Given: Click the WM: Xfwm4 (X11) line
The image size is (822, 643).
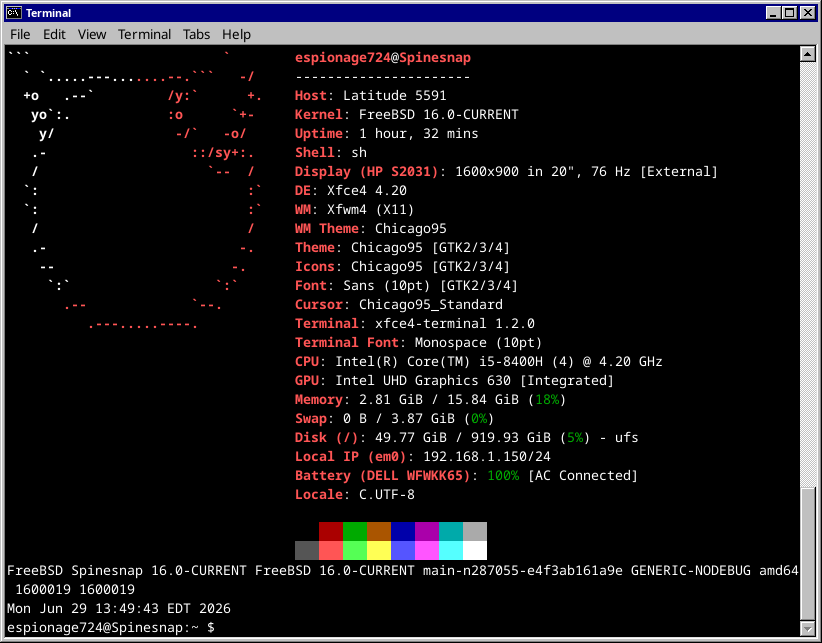Looking at the screenshot, I should pyautogui.click(x=354, y=210).
